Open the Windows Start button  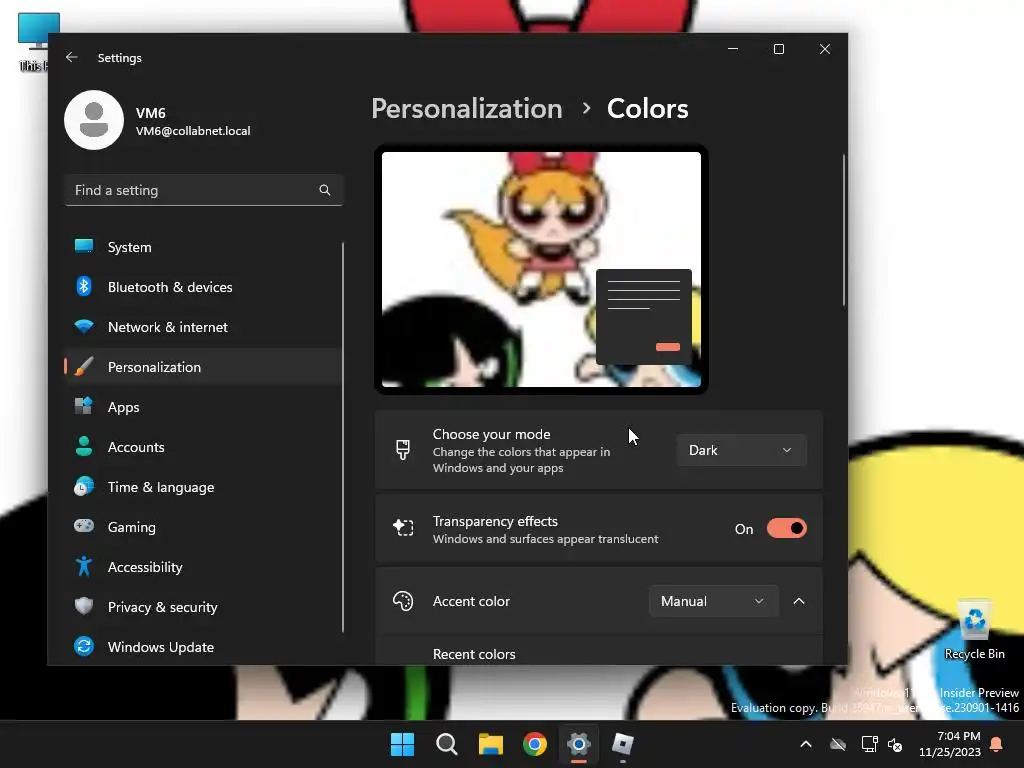(x=402, y=744)
